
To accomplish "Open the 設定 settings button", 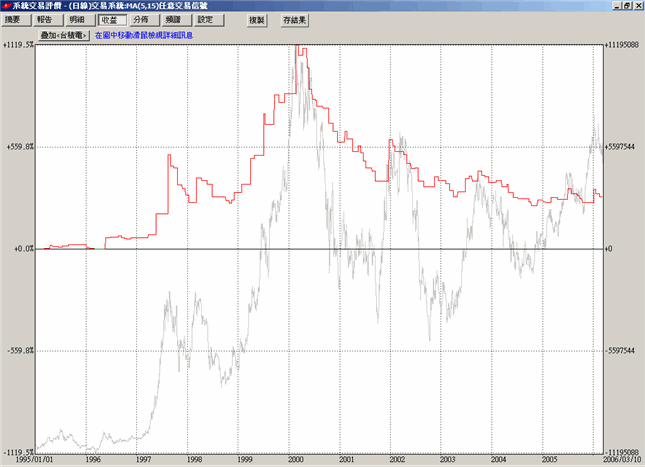I will (x=205, y=19).
